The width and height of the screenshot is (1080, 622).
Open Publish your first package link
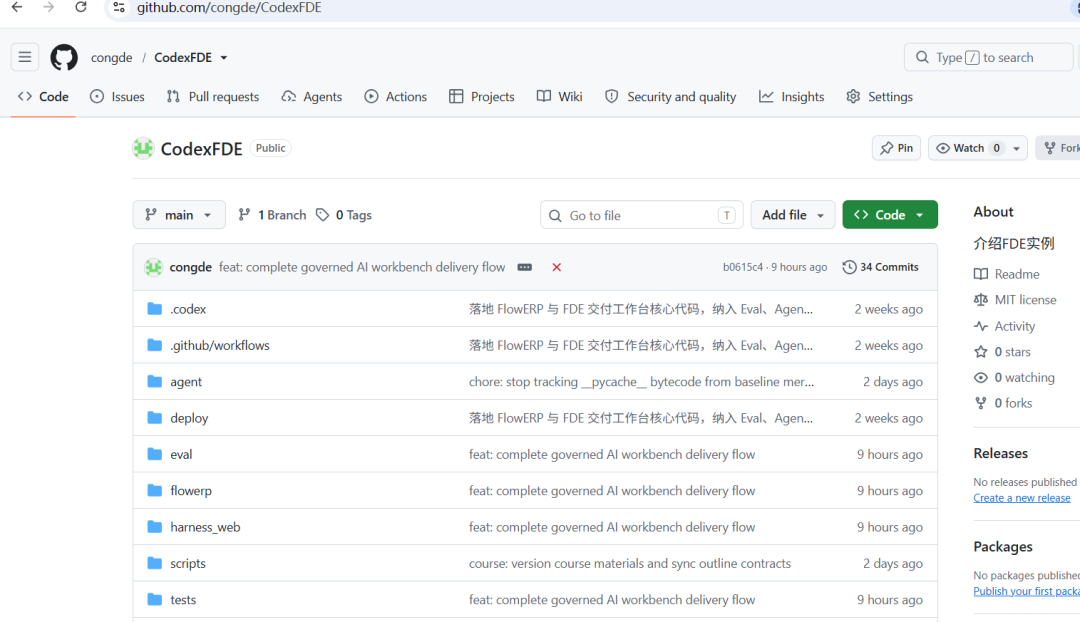(1026, 591)
